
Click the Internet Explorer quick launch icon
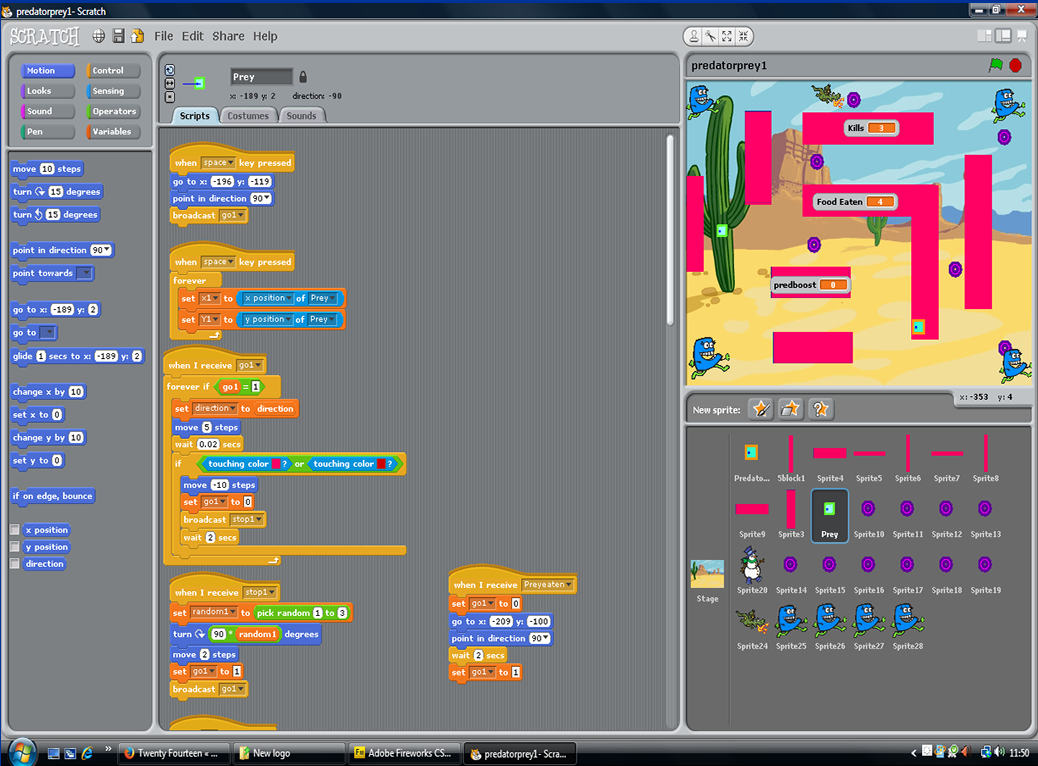click(87, 753)
